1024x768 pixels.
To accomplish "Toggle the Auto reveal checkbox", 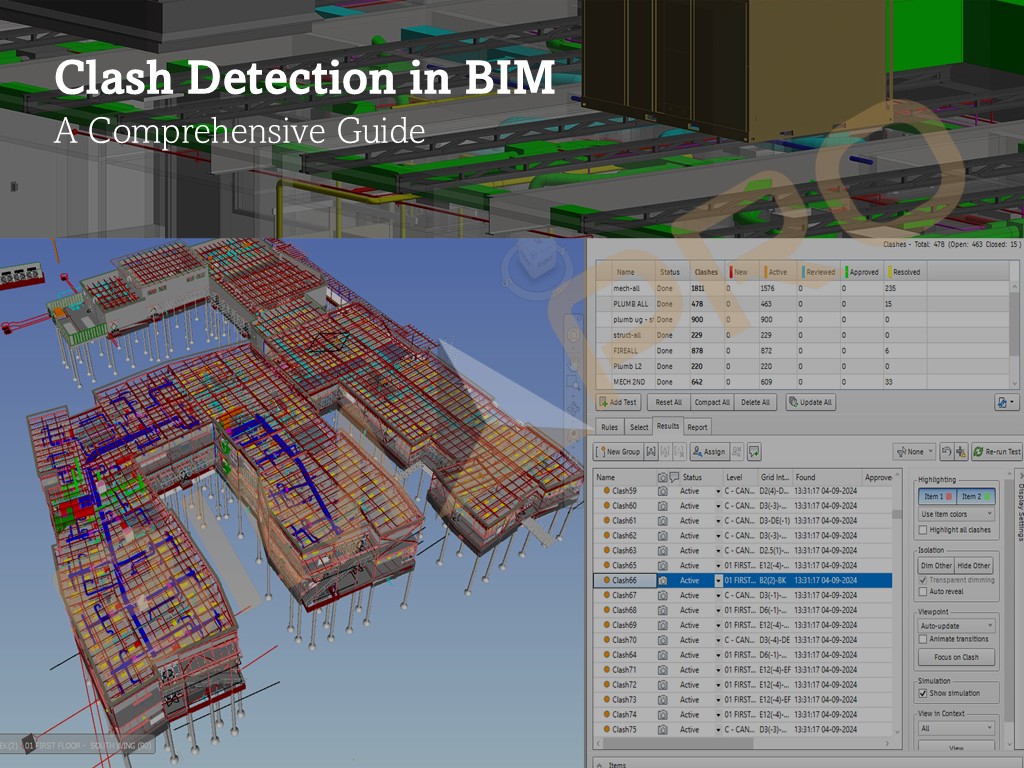I will (923, 592).
